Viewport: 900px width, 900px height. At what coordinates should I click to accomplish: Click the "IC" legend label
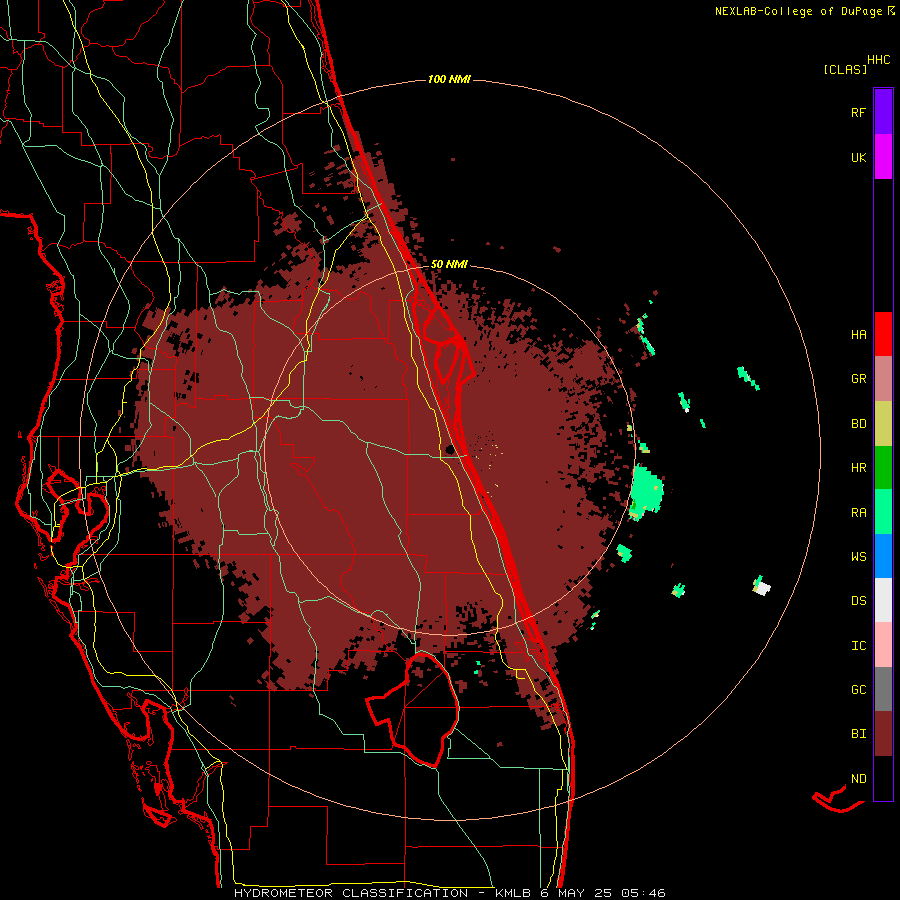click(x=858, y=646)
